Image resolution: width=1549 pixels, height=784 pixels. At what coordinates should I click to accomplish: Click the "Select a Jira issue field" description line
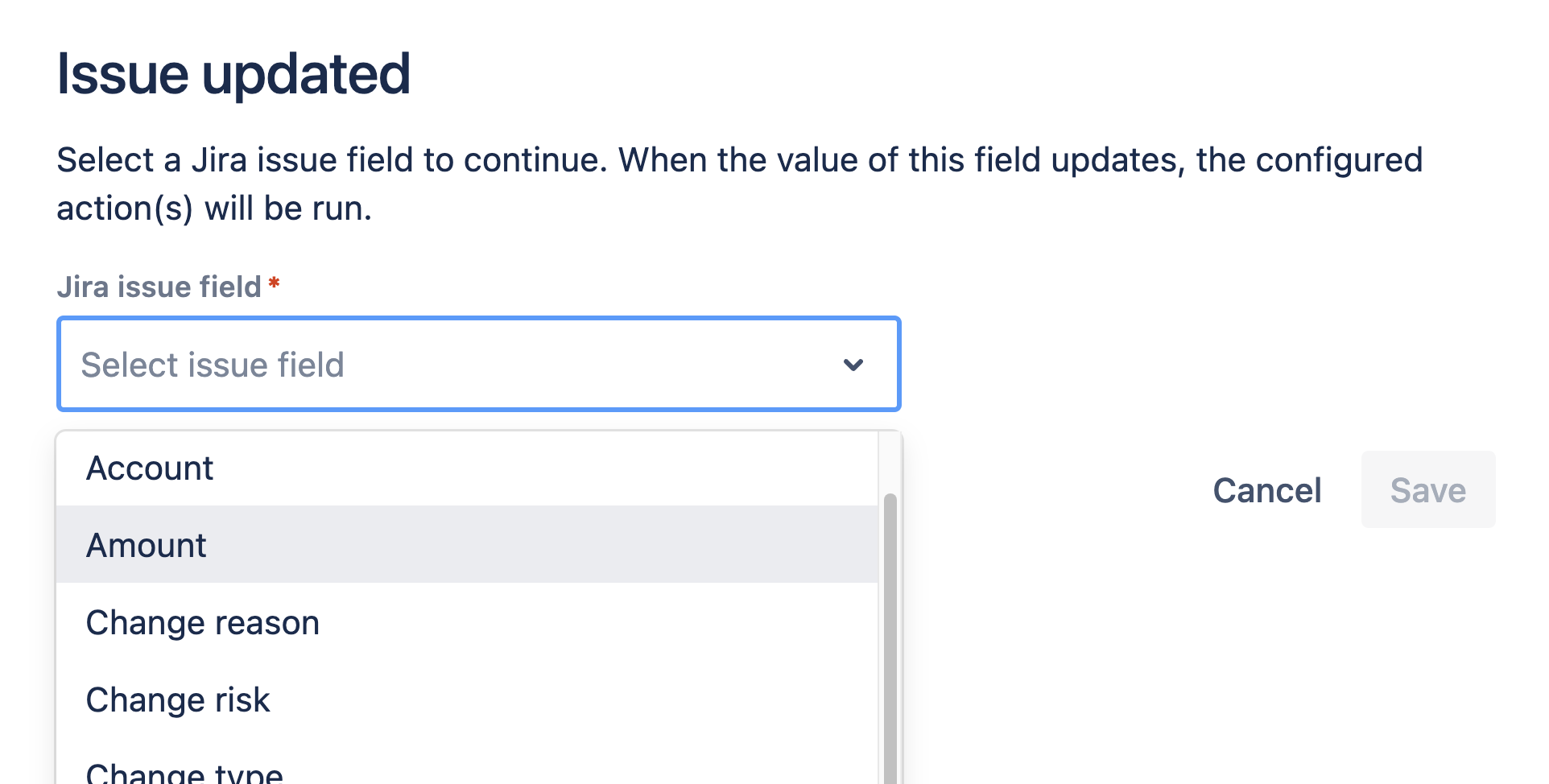(x=739, y=160)
